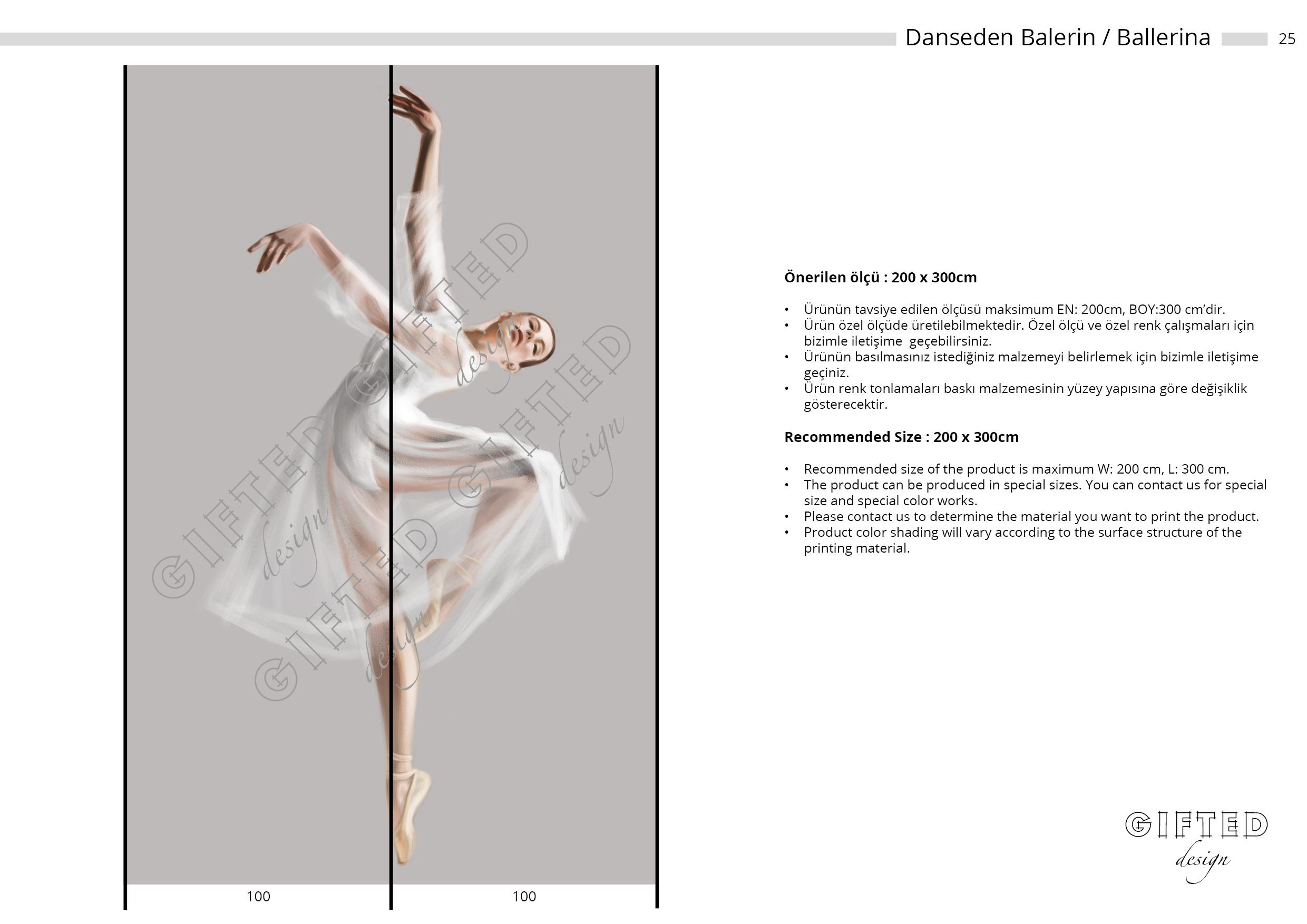Click the Danseden Balerin / Ballerina title
The width and height of the screenshot is (1307, 924).
[x=1057, y=37]
